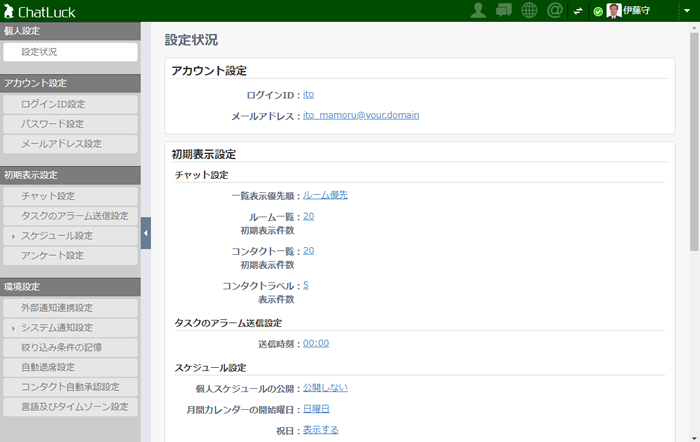Open チャット設定 in the sidebar
Screen dimensions: 700x442
click(x=70, y=196)
